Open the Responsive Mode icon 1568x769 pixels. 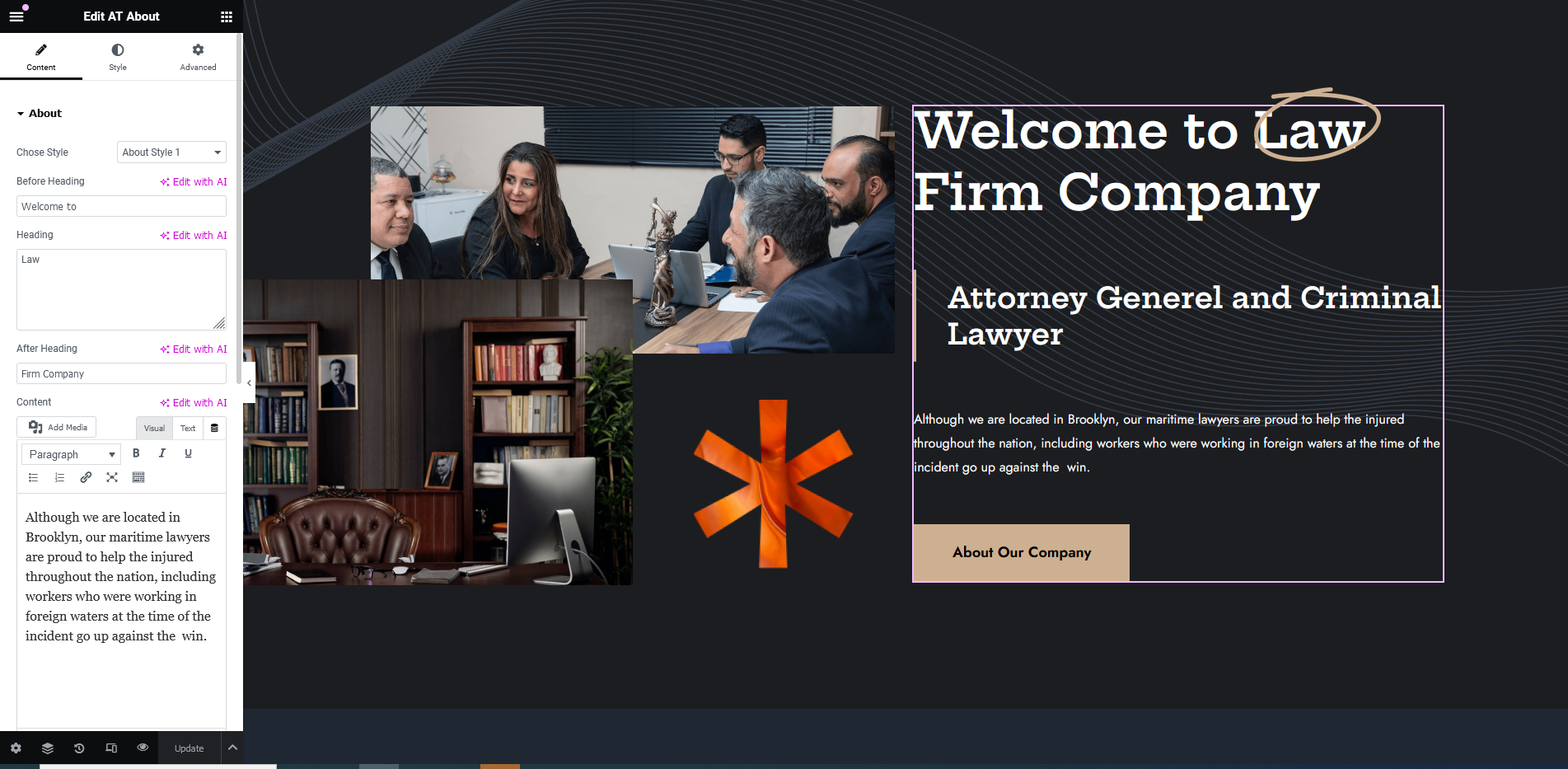point(111,748)
